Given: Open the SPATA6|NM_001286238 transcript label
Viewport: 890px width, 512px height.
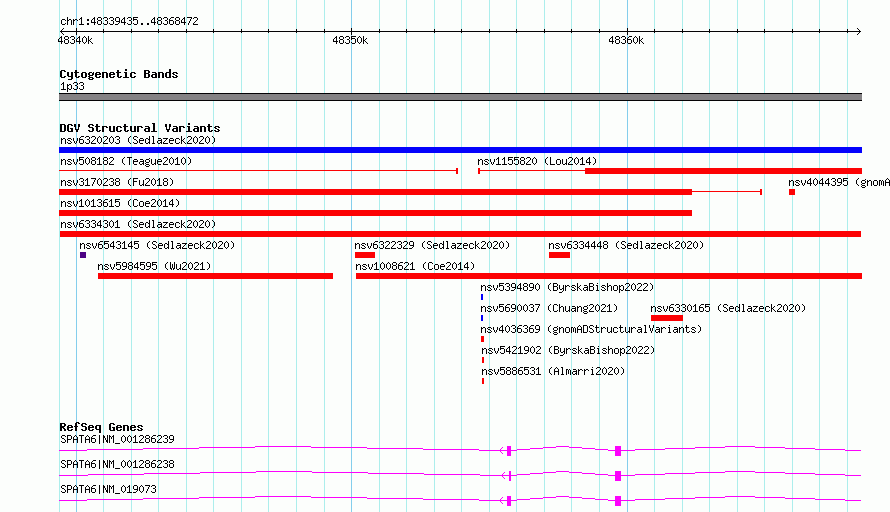Looking at the screenshot, I should [117, 464].
